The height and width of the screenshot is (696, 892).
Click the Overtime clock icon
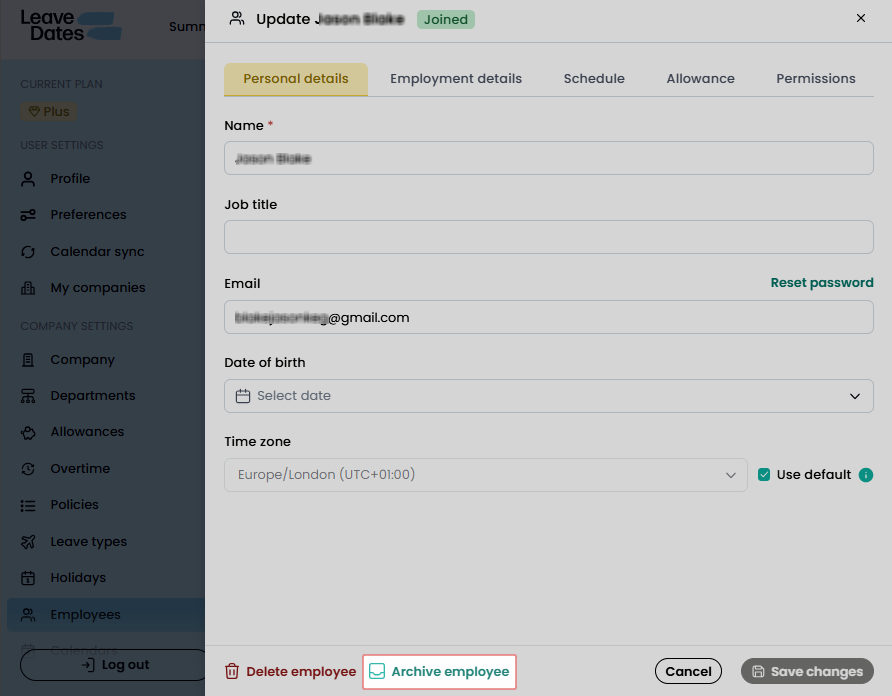coord(28,469)
